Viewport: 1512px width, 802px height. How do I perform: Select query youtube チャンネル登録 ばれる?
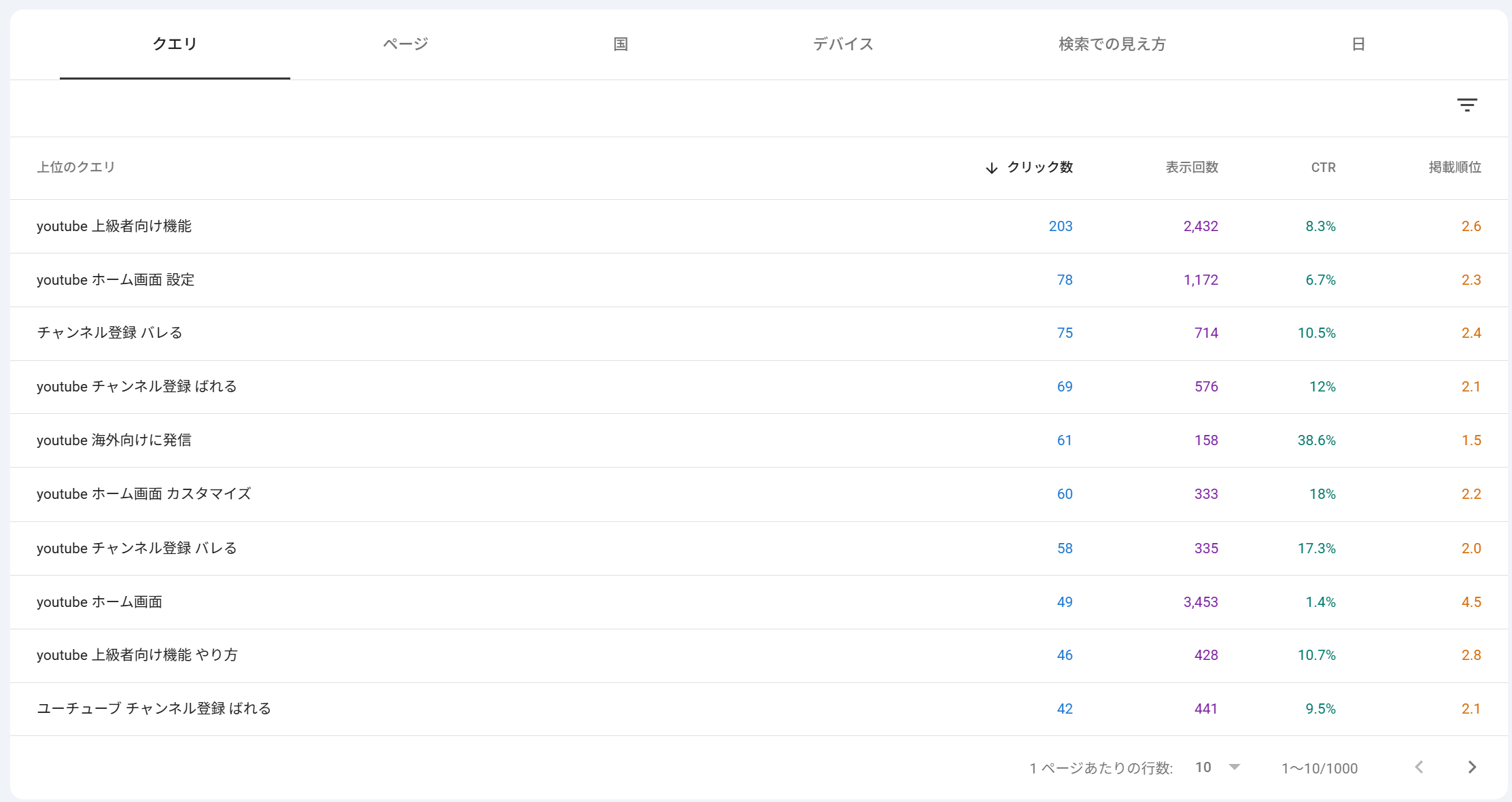(x=137, y=387)
